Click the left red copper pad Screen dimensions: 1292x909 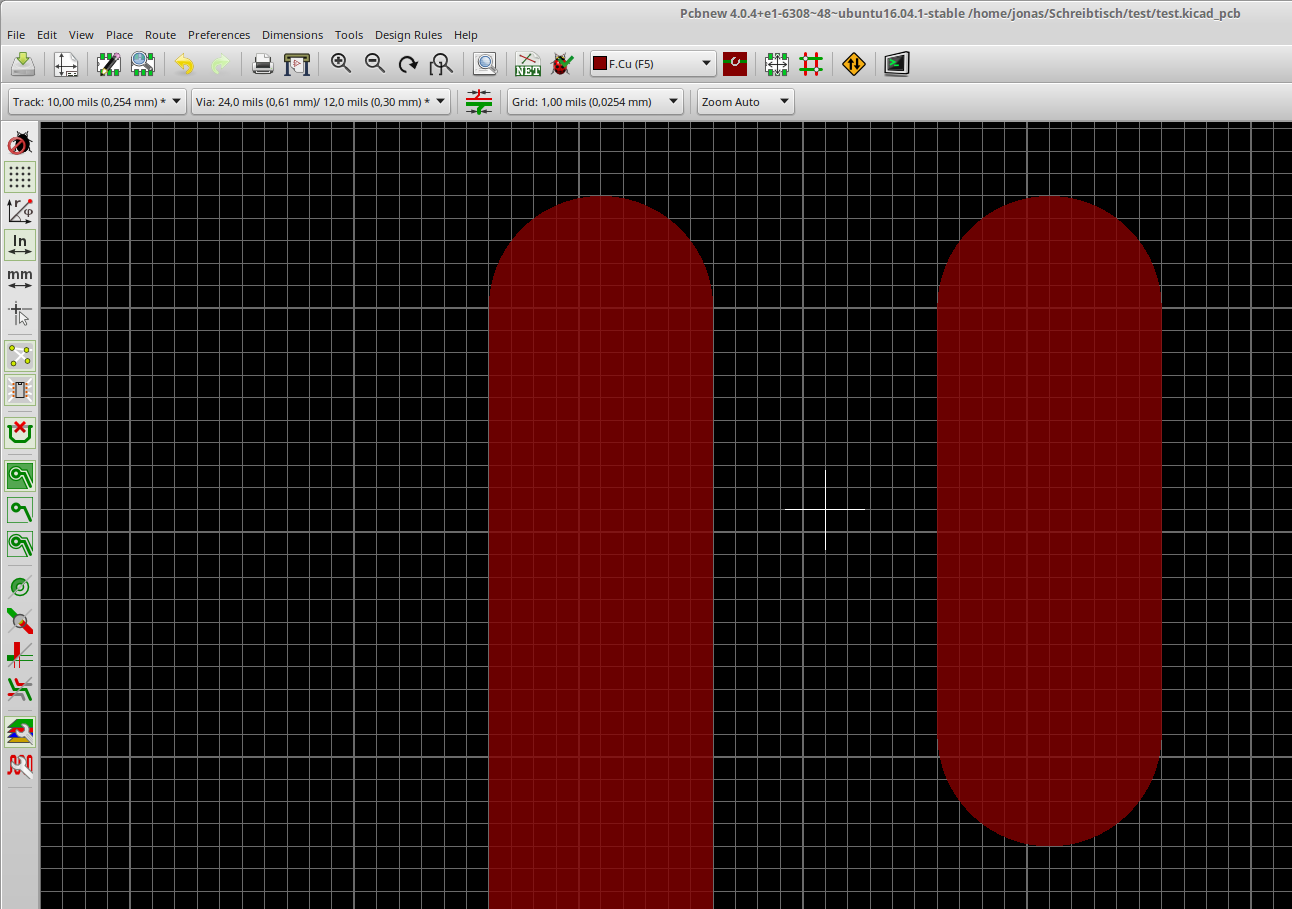point(600,550)
